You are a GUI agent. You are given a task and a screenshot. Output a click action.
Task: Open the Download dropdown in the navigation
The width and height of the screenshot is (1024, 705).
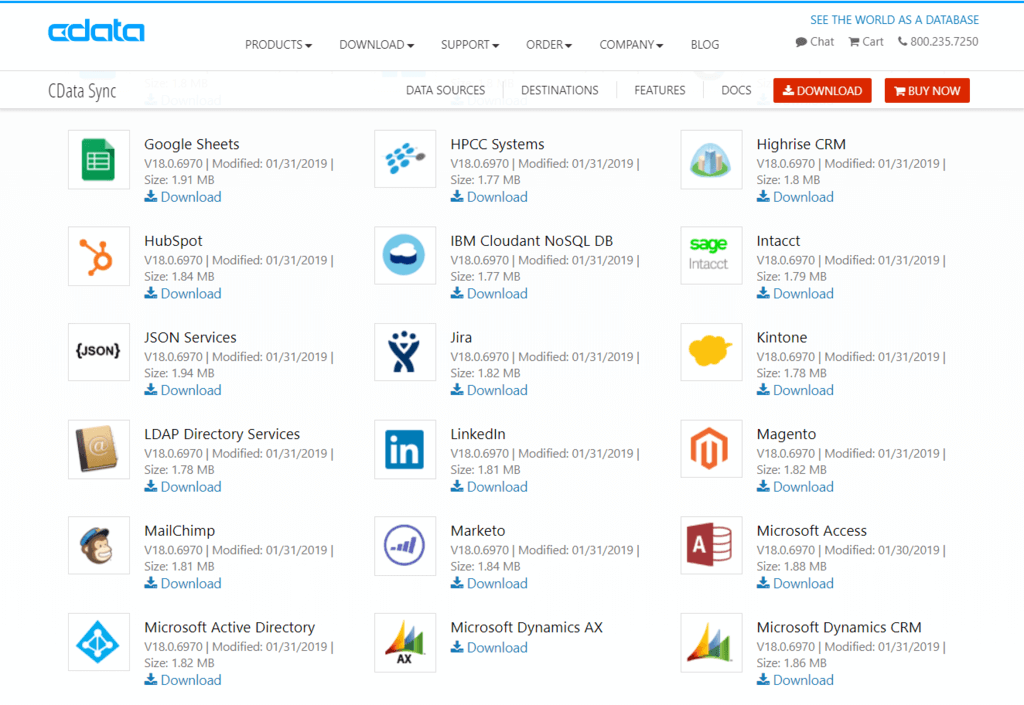[376, 45]
